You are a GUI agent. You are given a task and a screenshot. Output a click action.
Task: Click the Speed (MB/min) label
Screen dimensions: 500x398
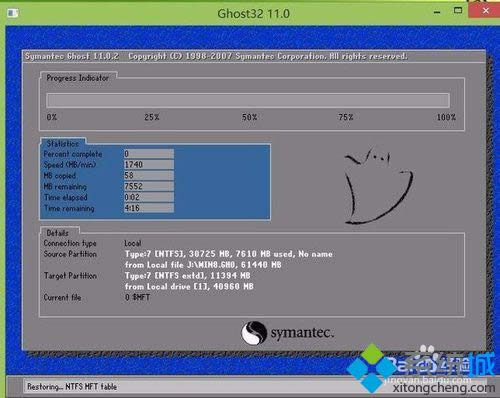point(70,165)
